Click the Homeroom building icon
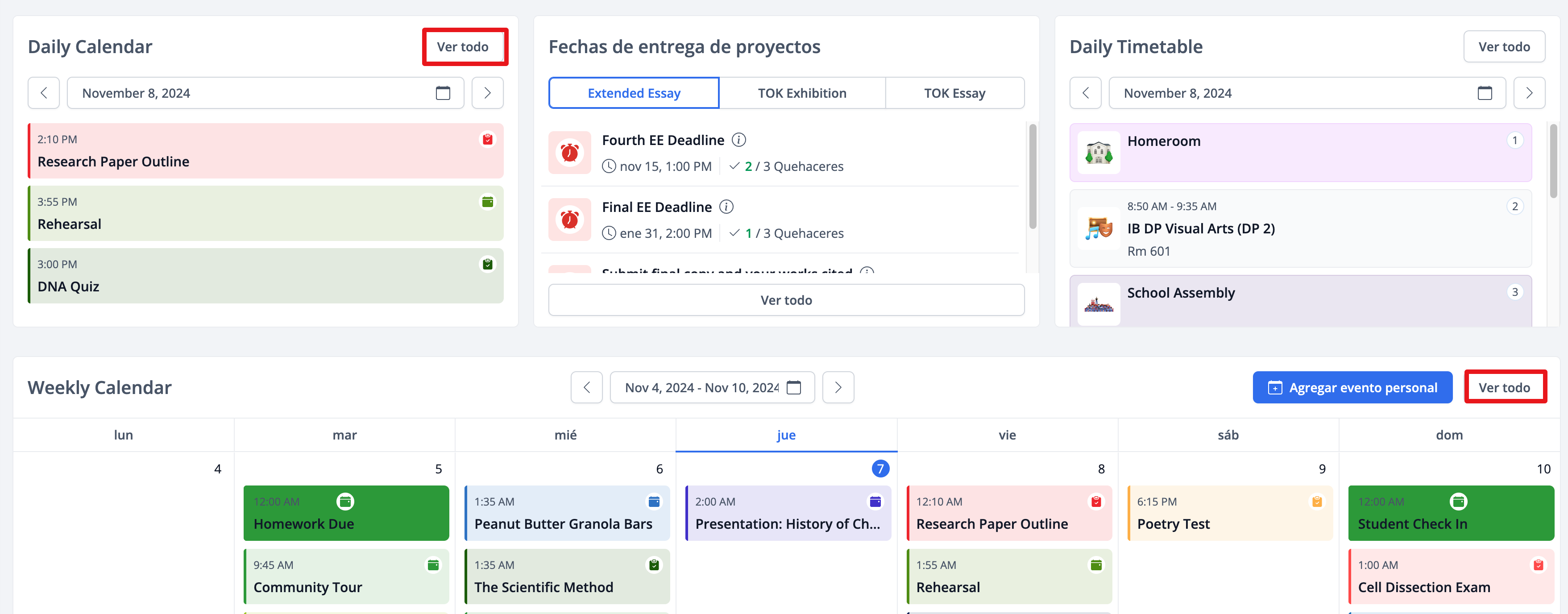This screenshot has height=614, width=1568. tap(1099, 153)
